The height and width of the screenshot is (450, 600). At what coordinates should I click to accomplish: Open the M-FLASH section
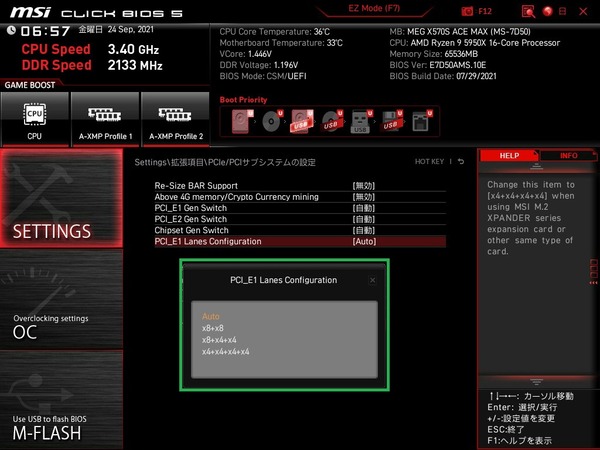(x=62, y=400)
